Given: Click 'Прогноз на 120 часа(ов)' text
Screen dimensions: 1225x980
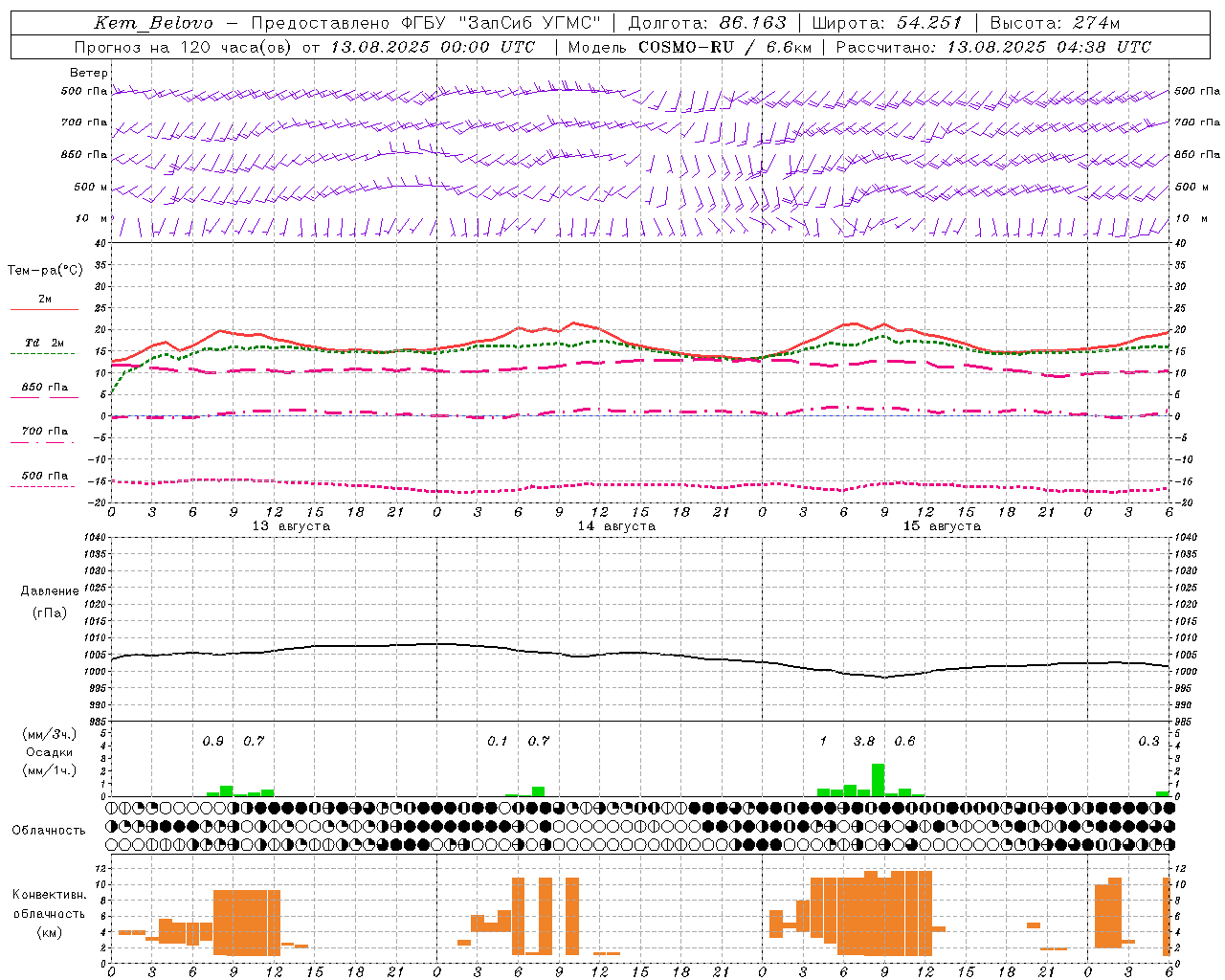Looking at the screenshot, I should pyautogui.click(x=184, y=47).
